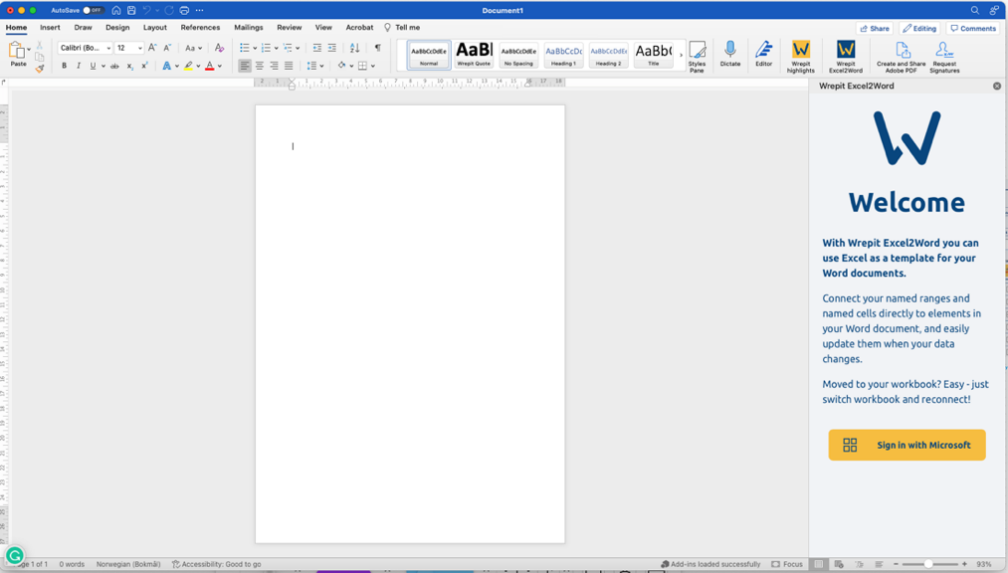Open the References tab

pyautogui.click(x=200, y=28)
